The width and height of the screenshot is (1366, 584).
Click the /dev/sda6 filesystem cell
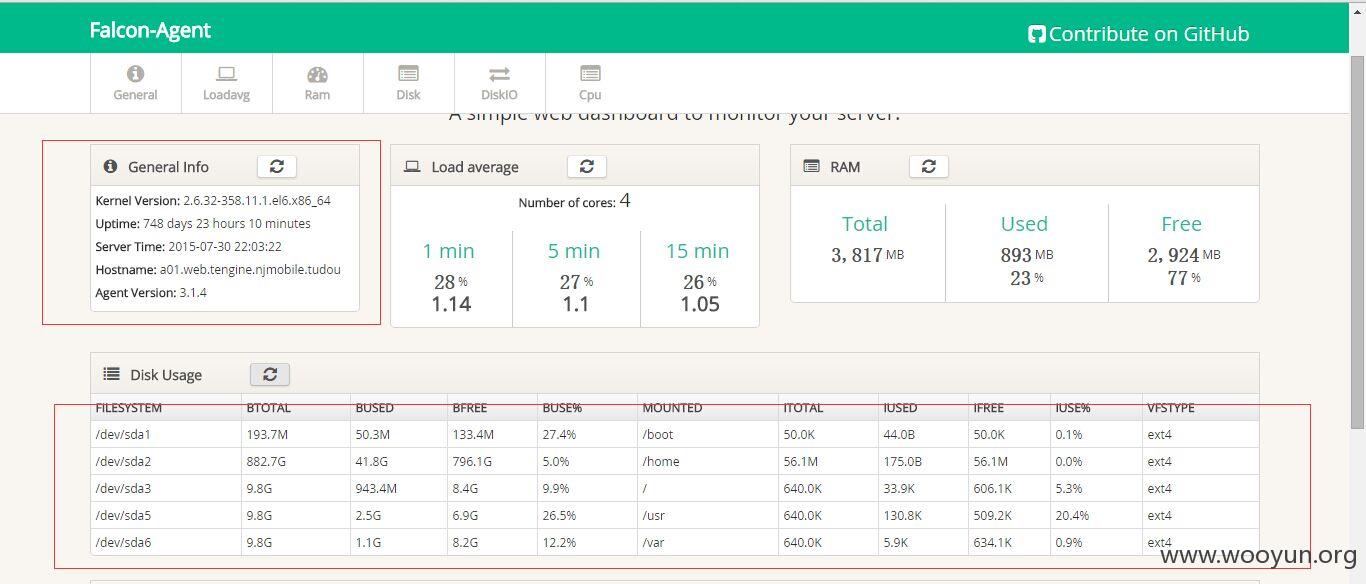pyautogui.click(x=166, y=542)
